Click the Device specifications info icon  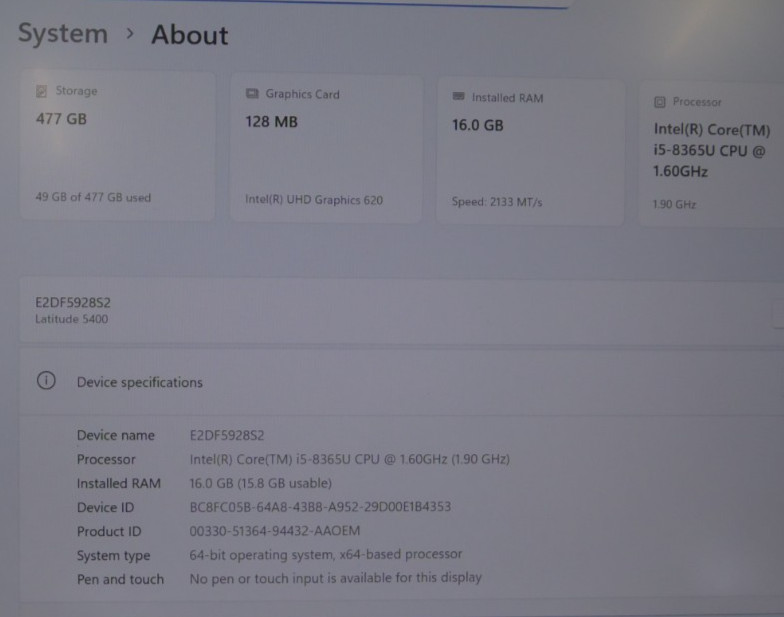[x=46, y=380]
